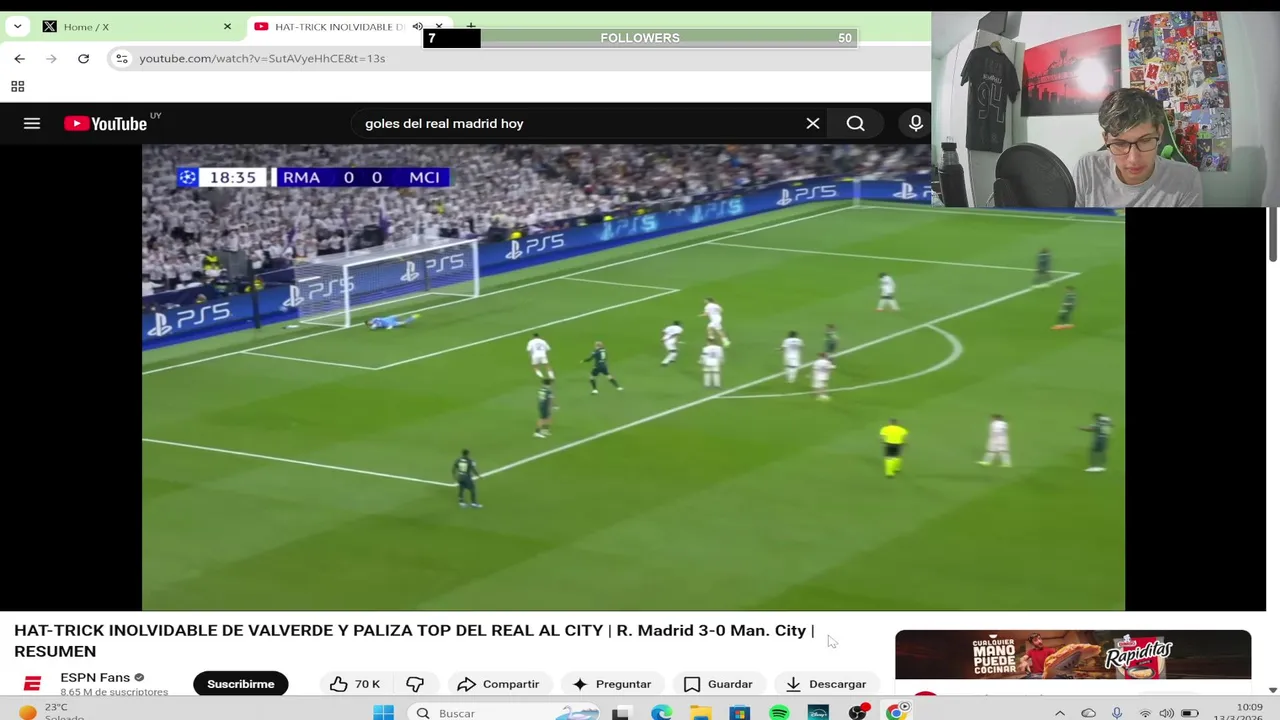Show hidden system tray icons
1280x720 pixels.
1060,713
